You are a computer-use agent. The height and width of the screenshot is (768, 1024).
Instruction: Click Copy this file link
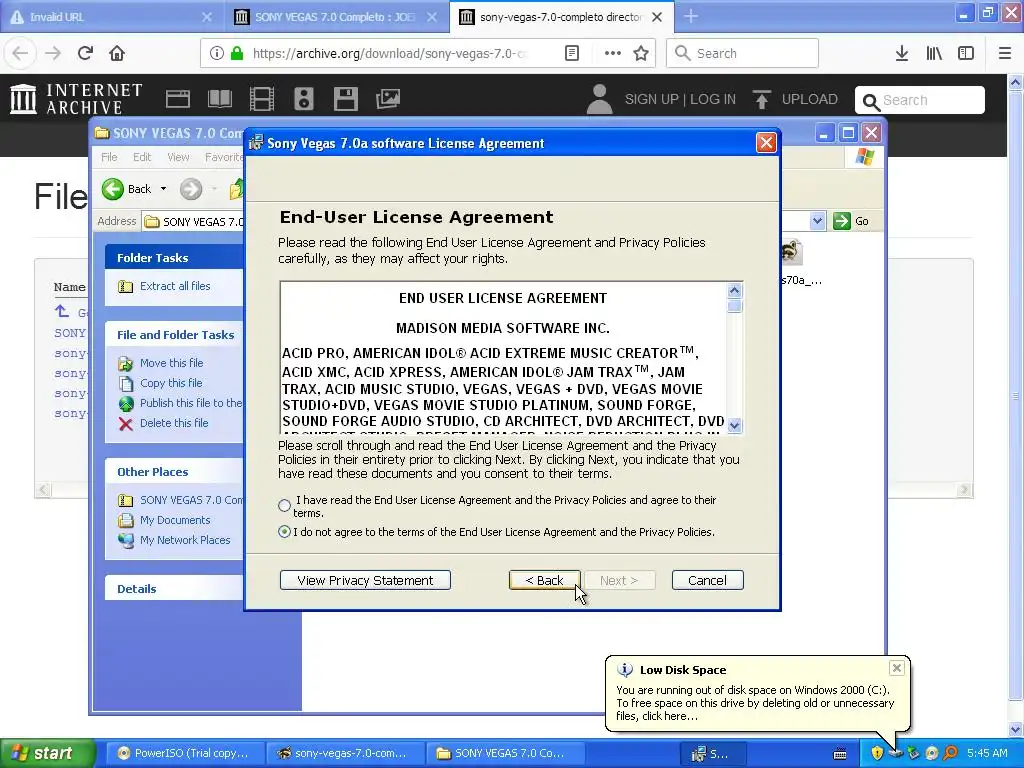click(x=171, y=383)
